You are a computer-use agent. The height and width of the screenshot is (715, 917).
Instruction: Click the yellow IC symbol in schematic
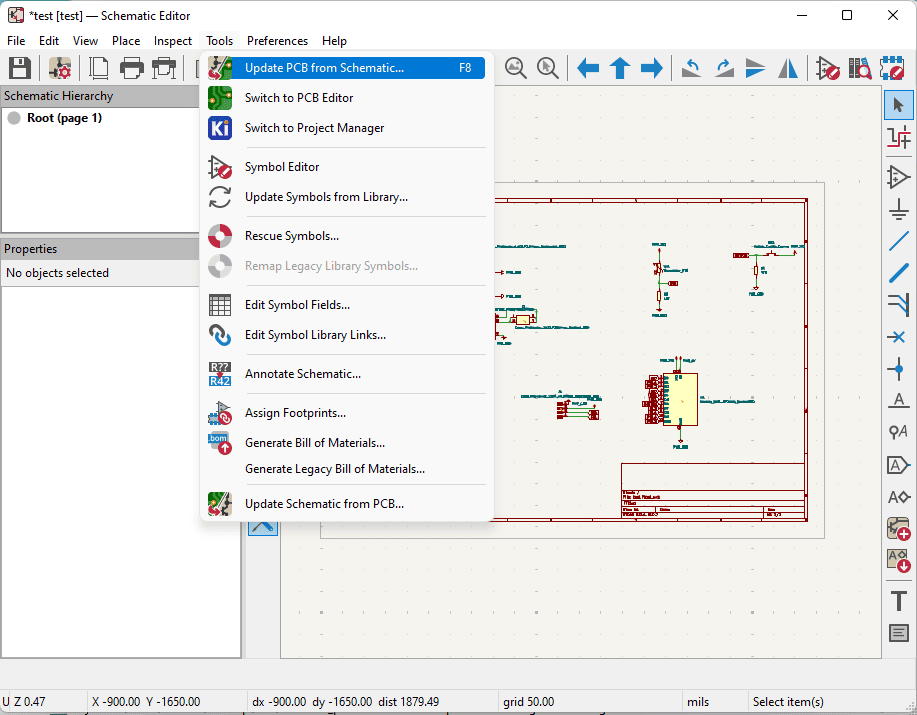coord(680,399)
